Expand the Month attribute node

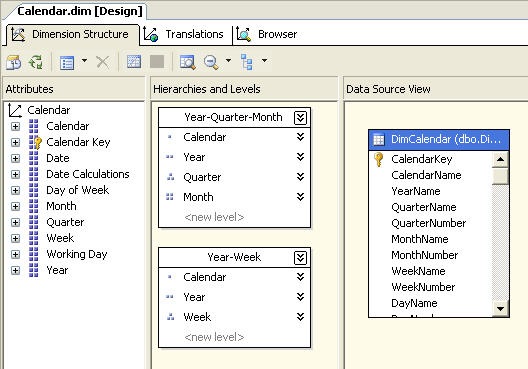(x=15, y=206)
